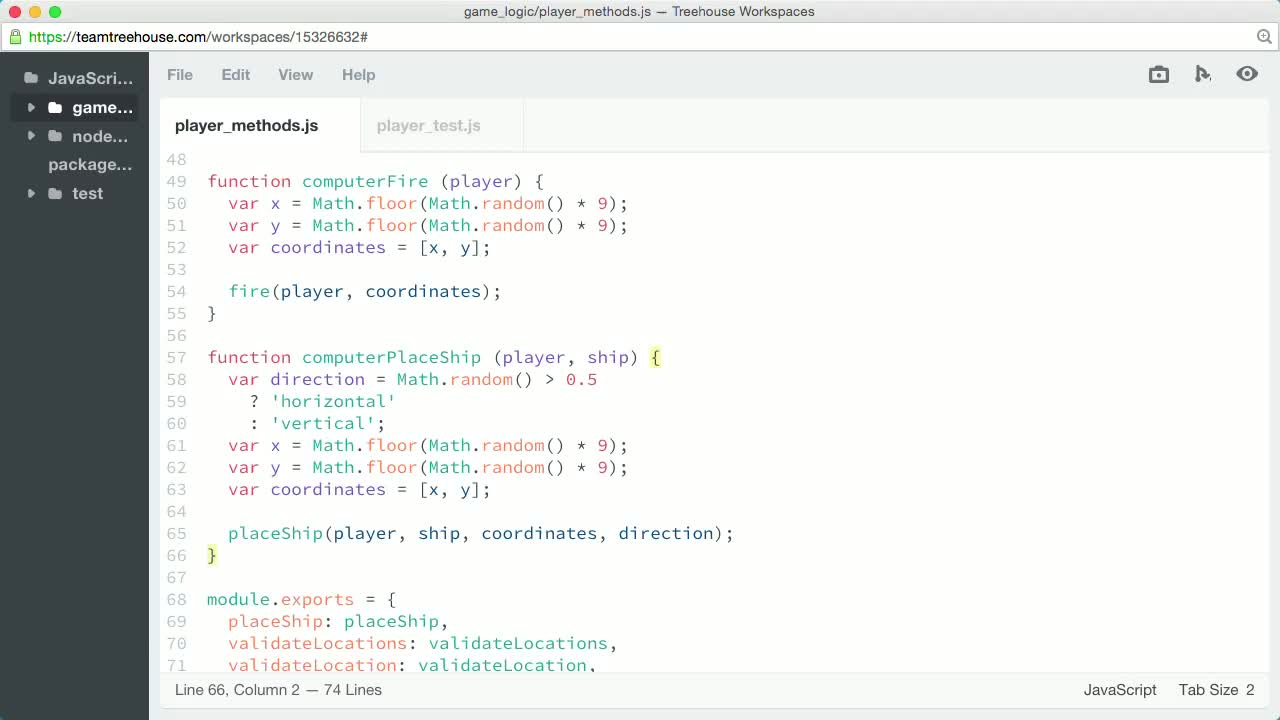Switch to player_test.js tab
The image size is (1280, 720).
[429, 126]
